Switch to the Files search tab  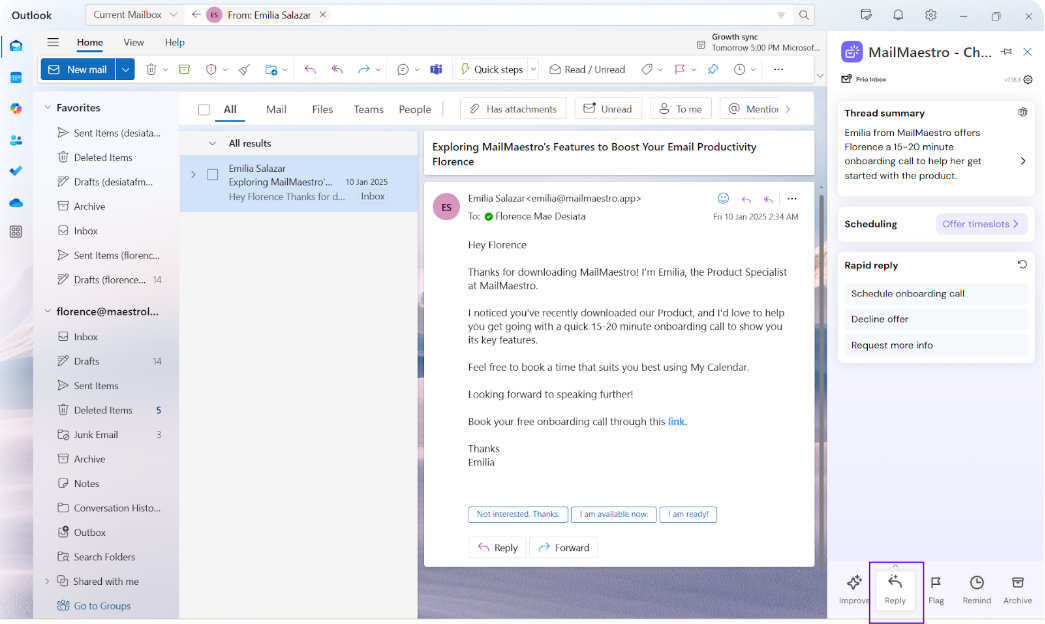(322, 109)
